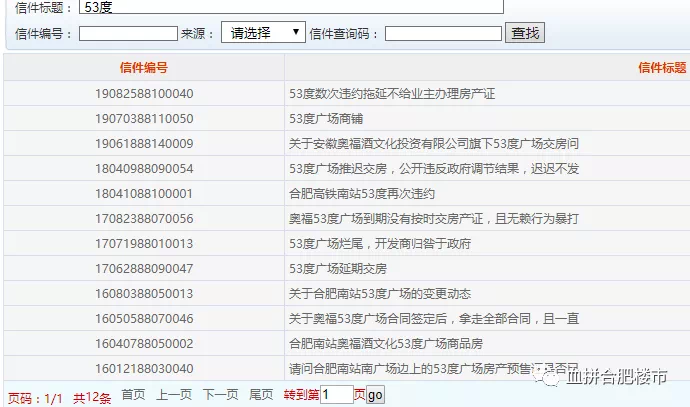The image size is (690, 407).
Task: Click the 上一页 previous page link
Action: pyautogui.click(x=174, y=395)
